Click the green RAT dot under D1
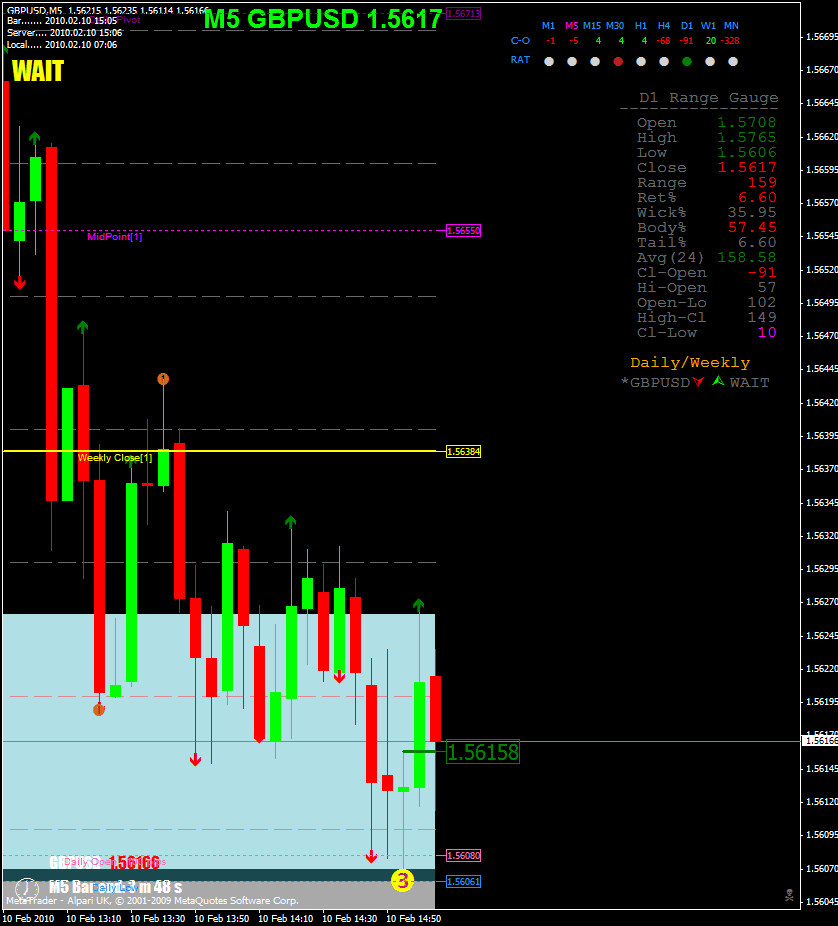The width and height of the screenshot is (838, 926). coord(687,61)
